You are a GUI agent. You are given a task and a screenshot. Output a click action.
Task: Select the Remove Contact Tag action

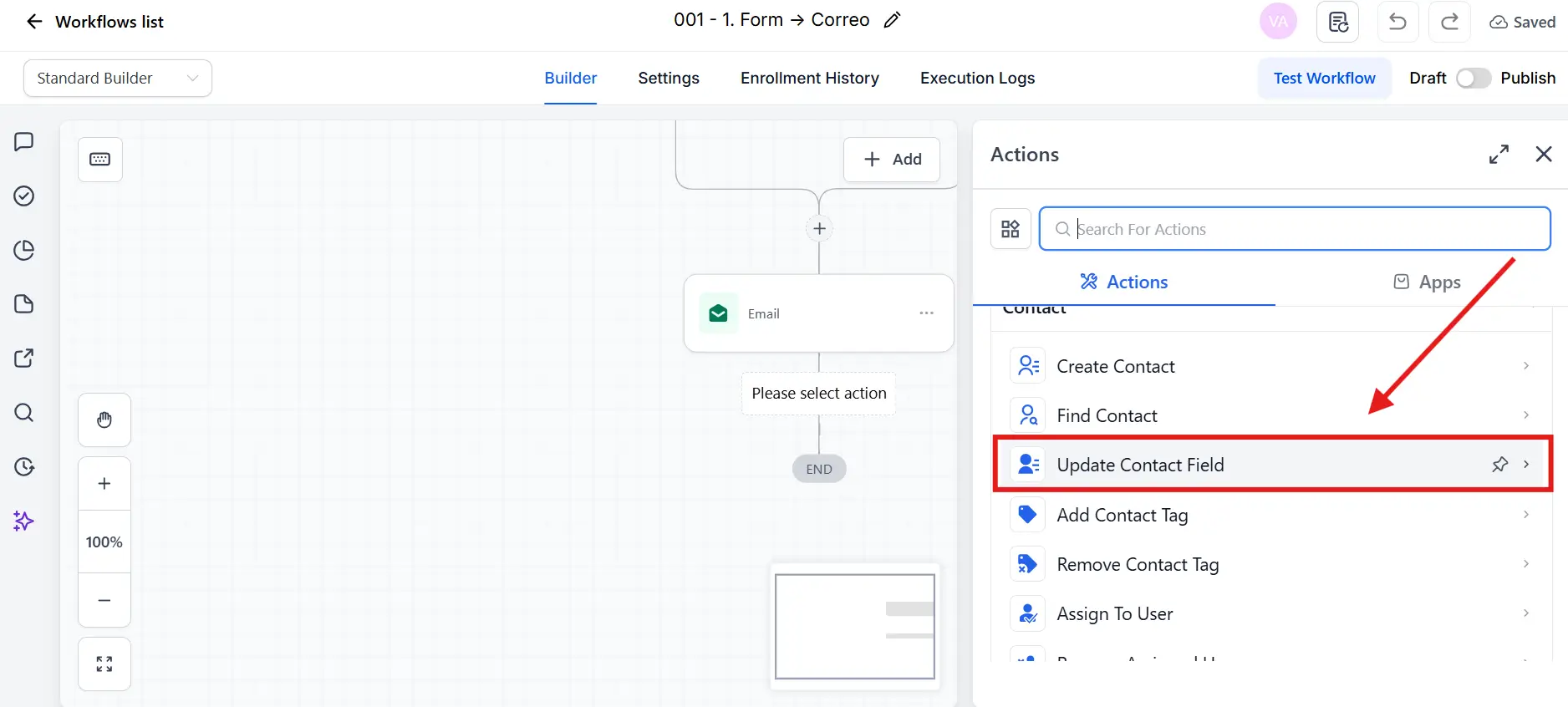click(x=1272, y=564)
